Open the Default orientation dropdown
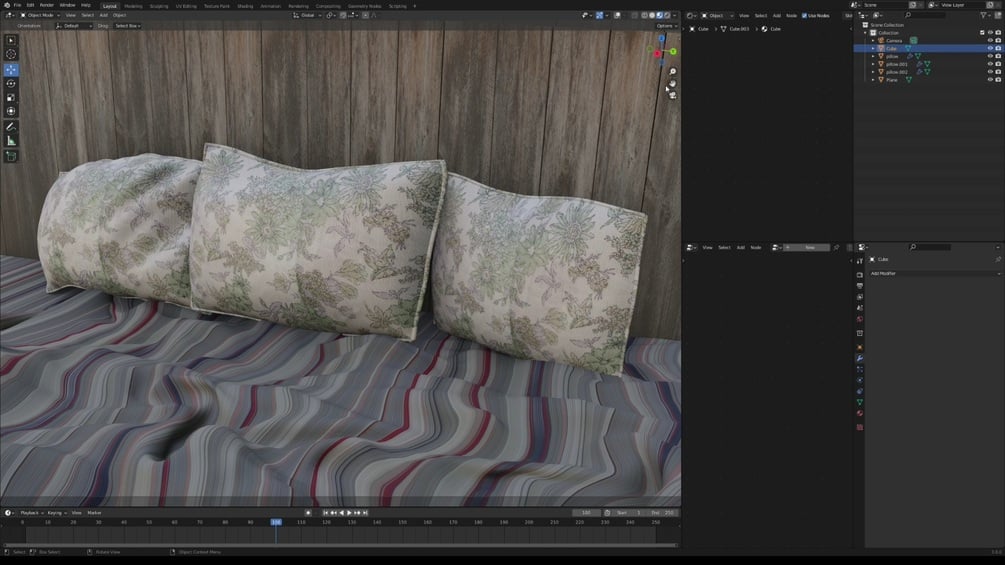 [74, 26]
